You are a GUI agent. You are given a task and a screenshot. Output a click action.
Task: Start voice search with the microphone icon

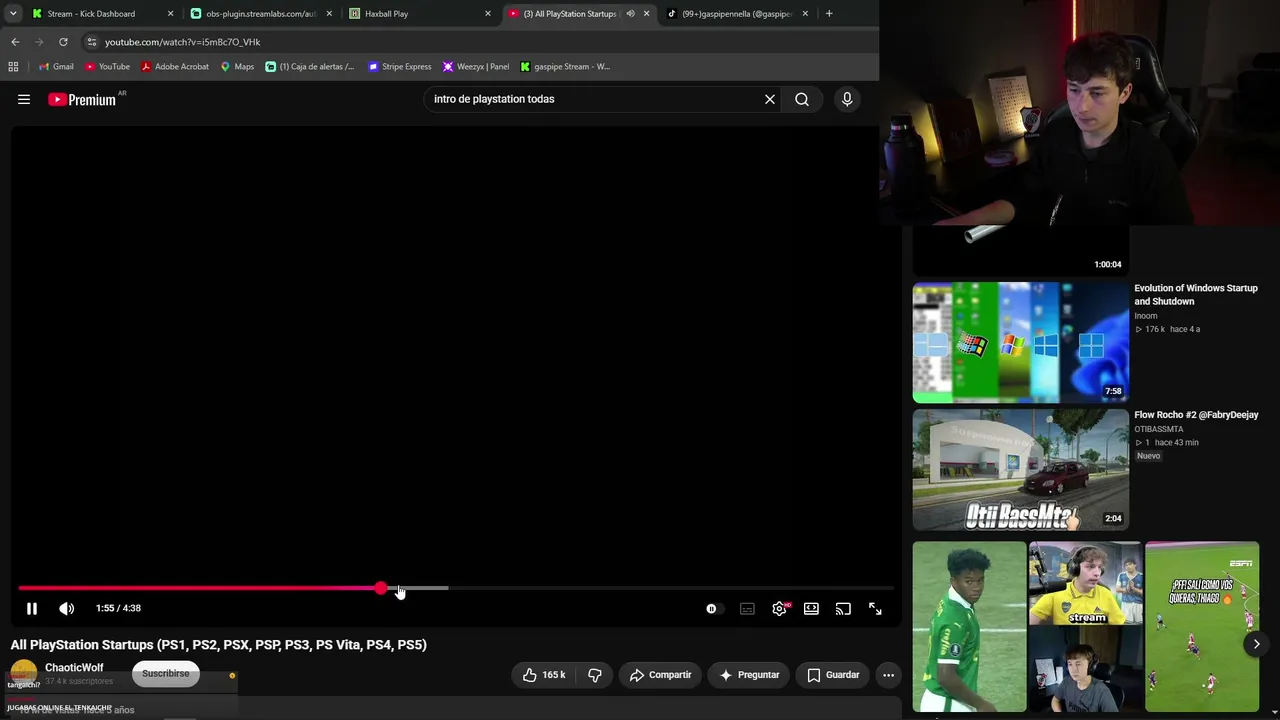[847, 99]
